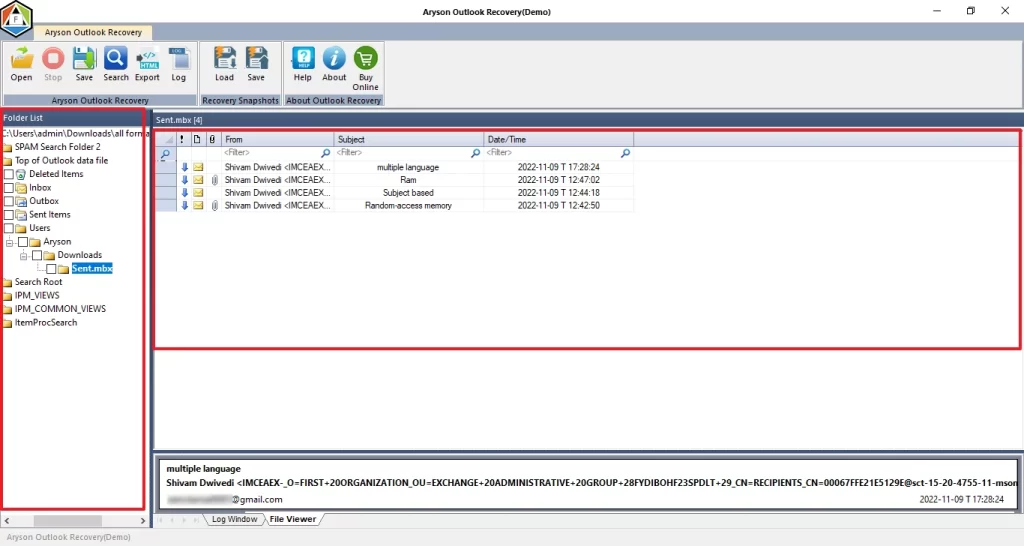Screen dimensions: 1024x546
Task: Check the Users folder checkbox
Action: click(x=8, y=229)
